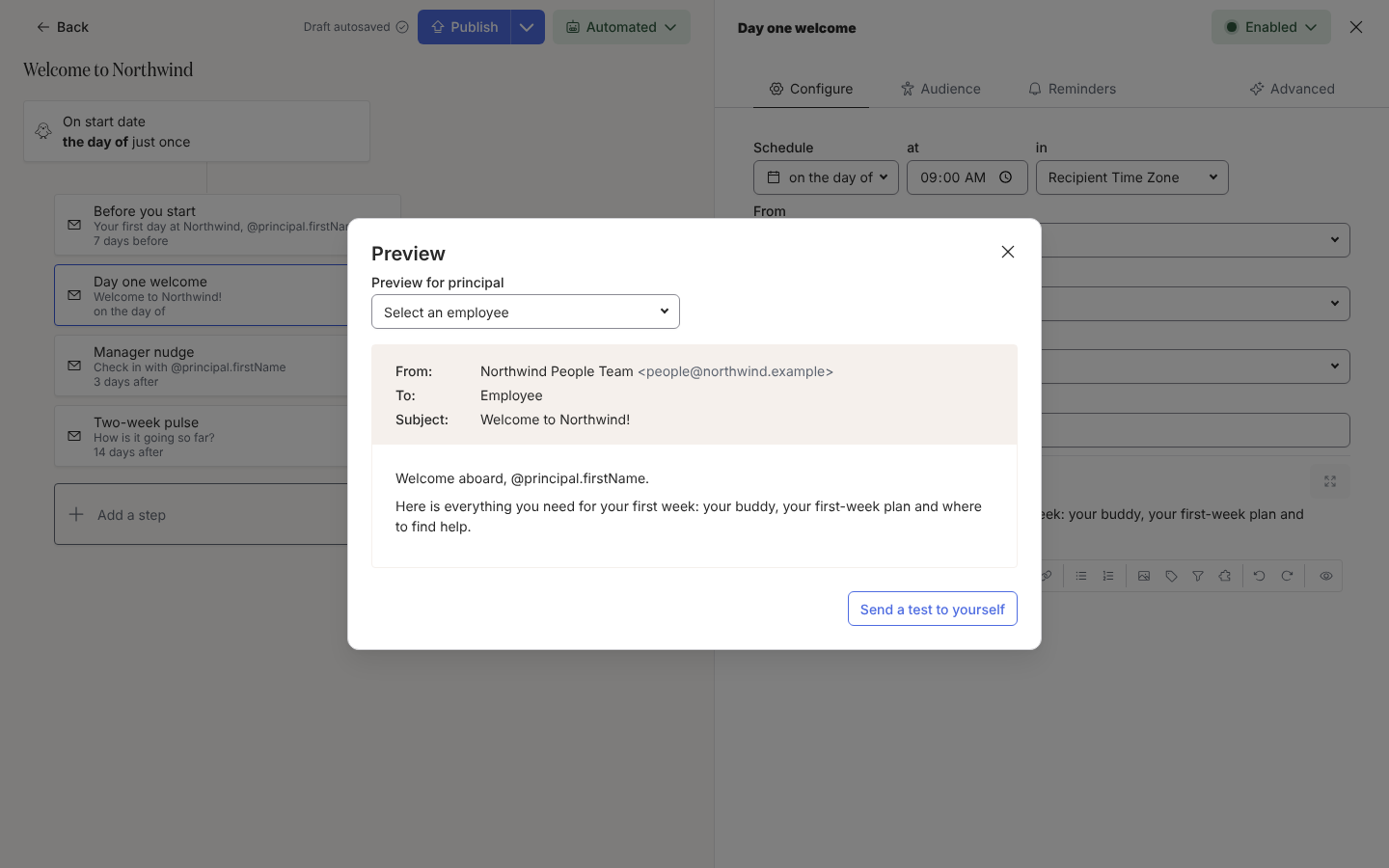Click the mail icon for Day one welcome
The image size is (1389, 868).
click(74, 295)
